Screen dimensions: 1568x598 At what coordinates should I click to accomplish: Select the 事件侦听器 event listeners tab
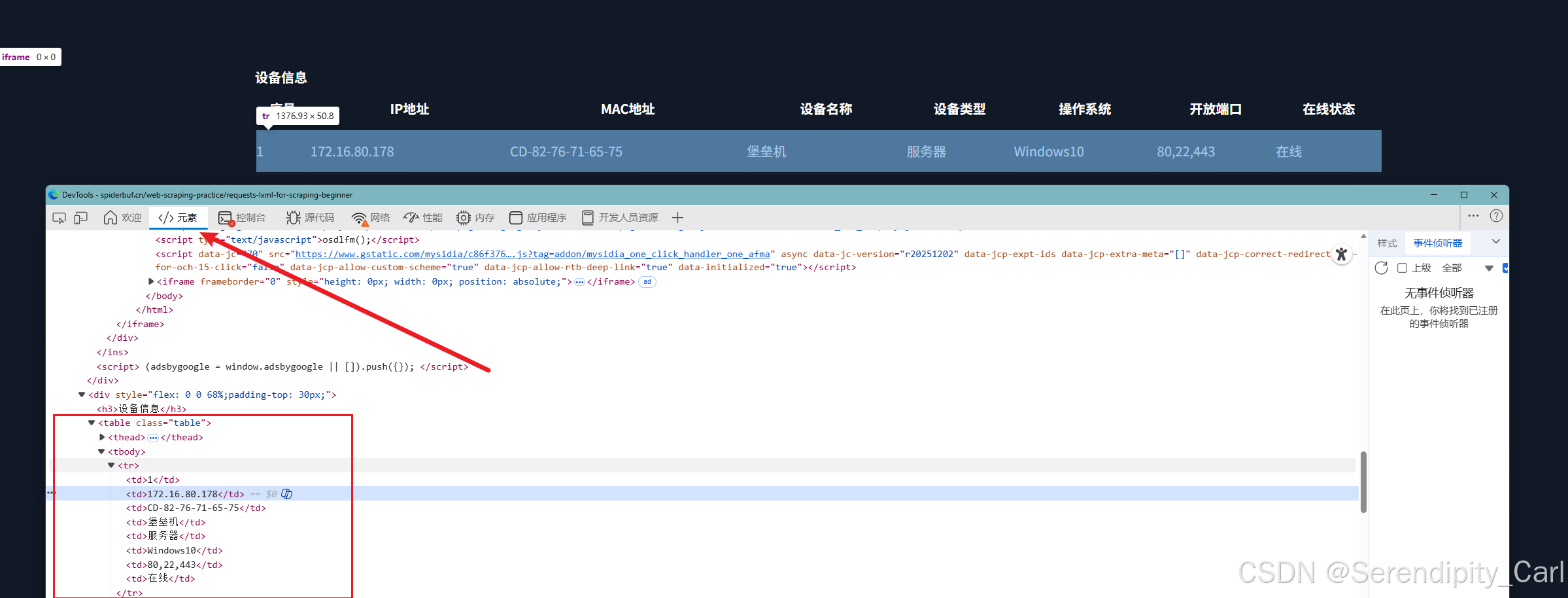click(1438, 243)
